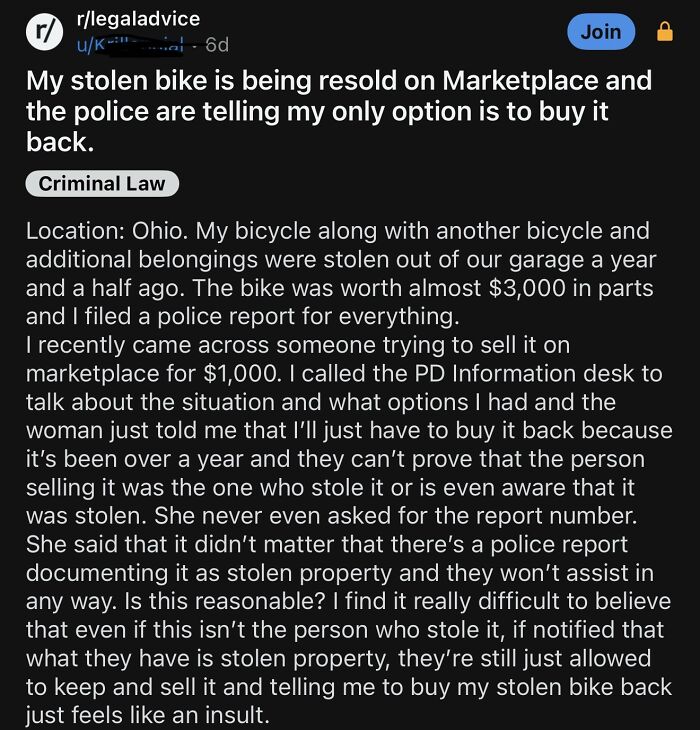This screenshot has width=700, height=730.
Task: Join the r/legaladvice community
Action: [x=601, y=32]
